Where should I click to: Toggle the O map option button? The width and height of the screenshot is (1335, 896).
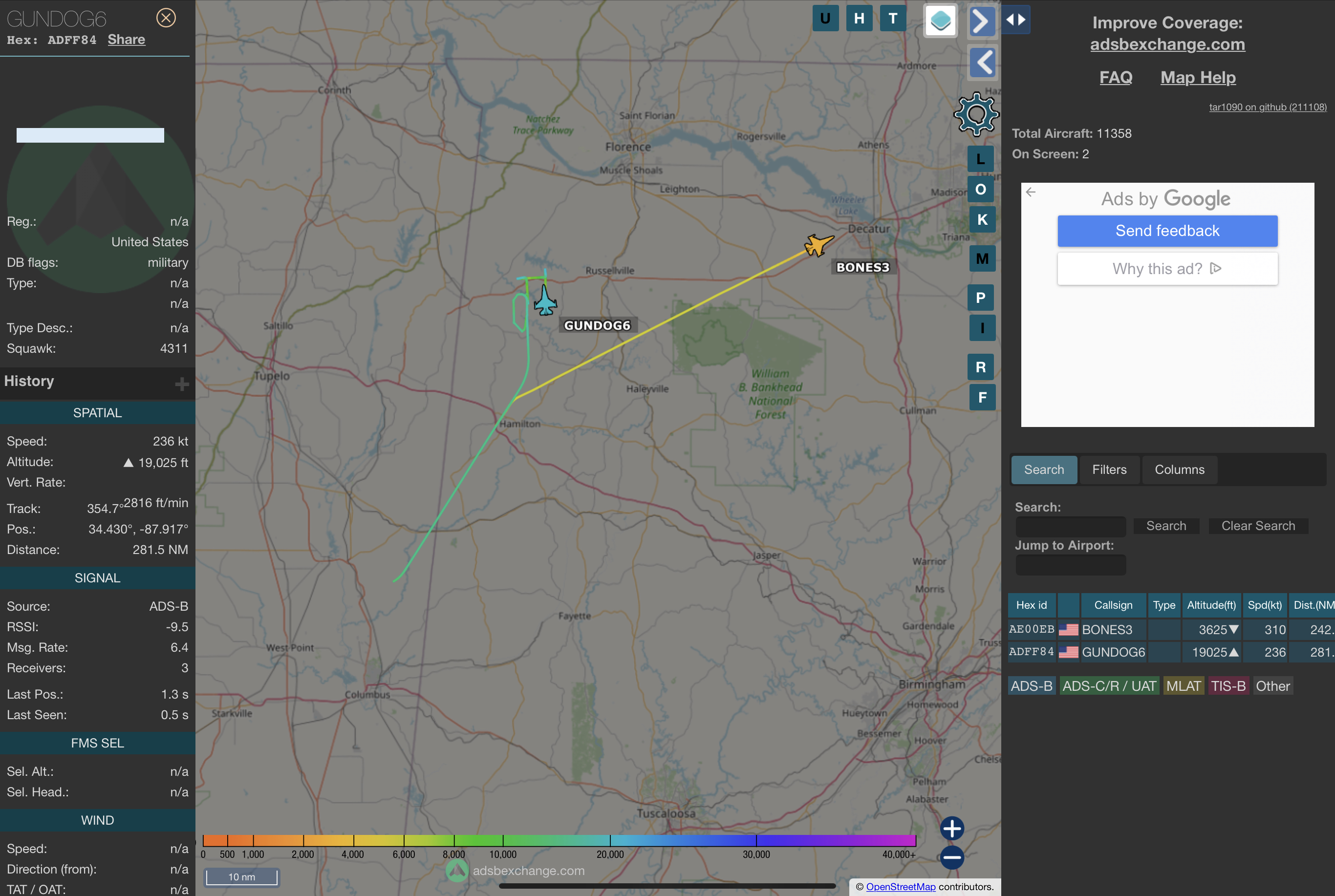click(981, 189)
